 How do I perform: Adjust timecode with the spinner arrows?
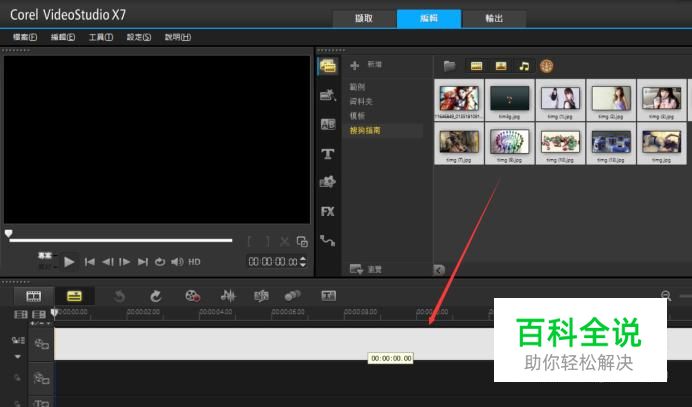(303, 262)
